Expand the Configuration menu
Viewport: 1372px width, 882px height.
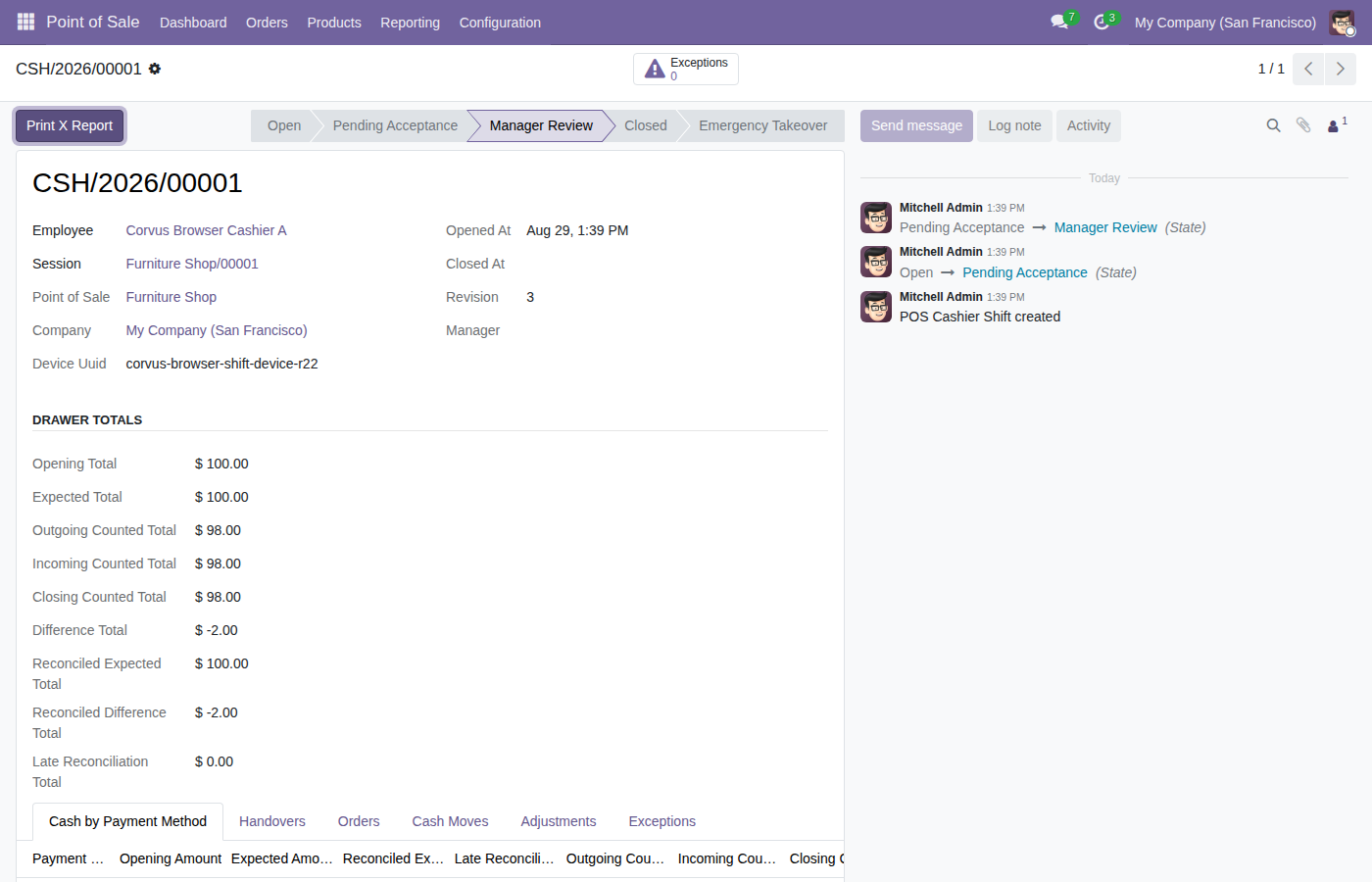click(500, 22)
